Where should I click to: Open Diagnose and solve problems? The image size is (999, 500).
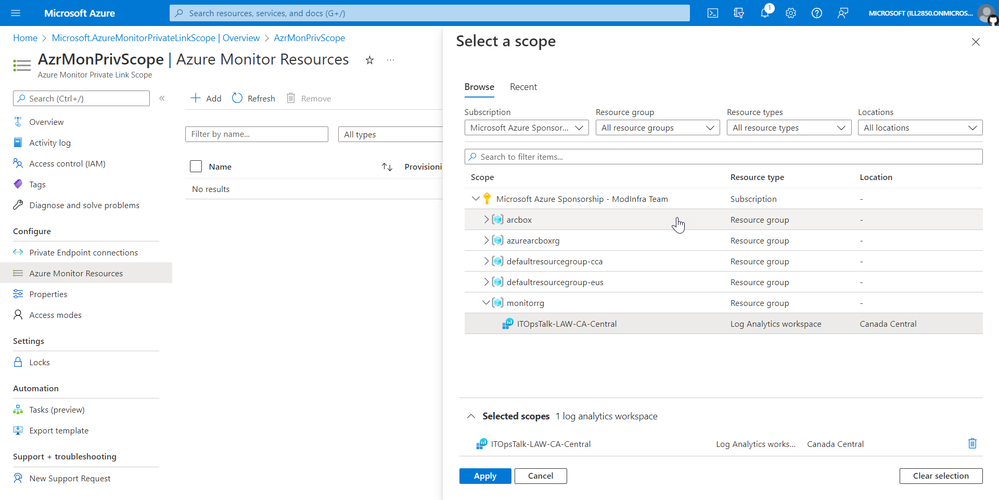[x=86, y=205]
